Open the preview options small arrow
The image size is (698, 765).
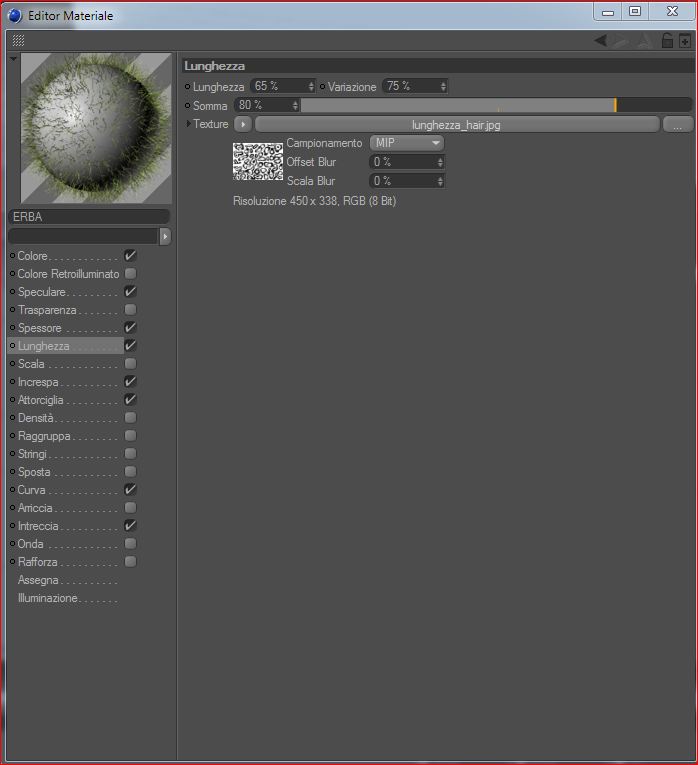(x=13, y=59)
